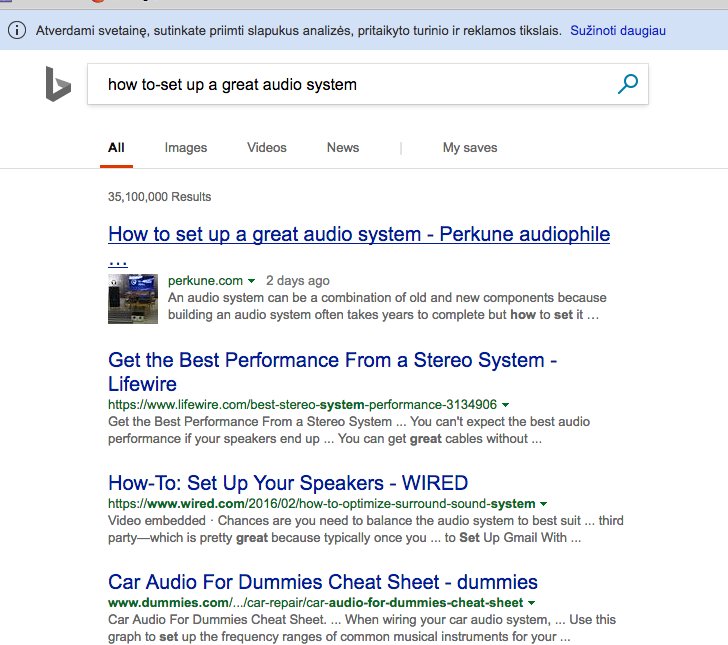
Task: Click the perkune.com green URL text
Action: pyautogui.click(x=205, y=280)
